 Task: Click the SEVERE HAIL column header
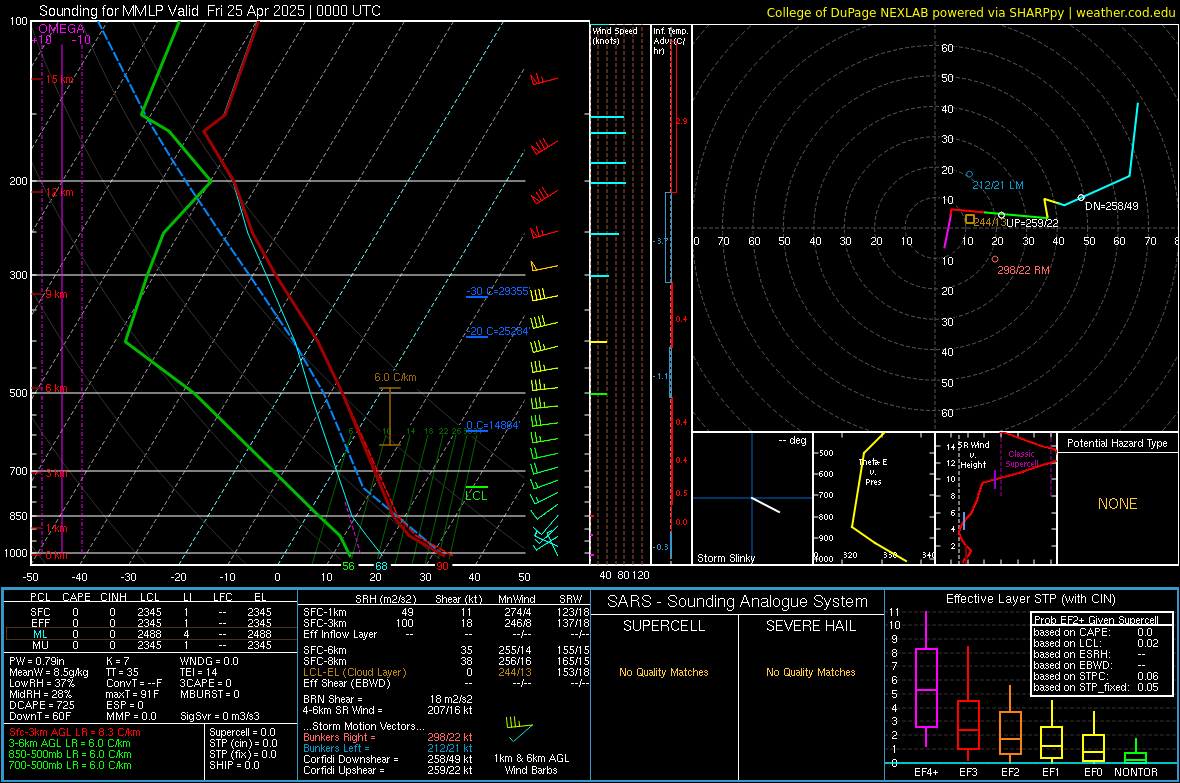coord(810,626)
